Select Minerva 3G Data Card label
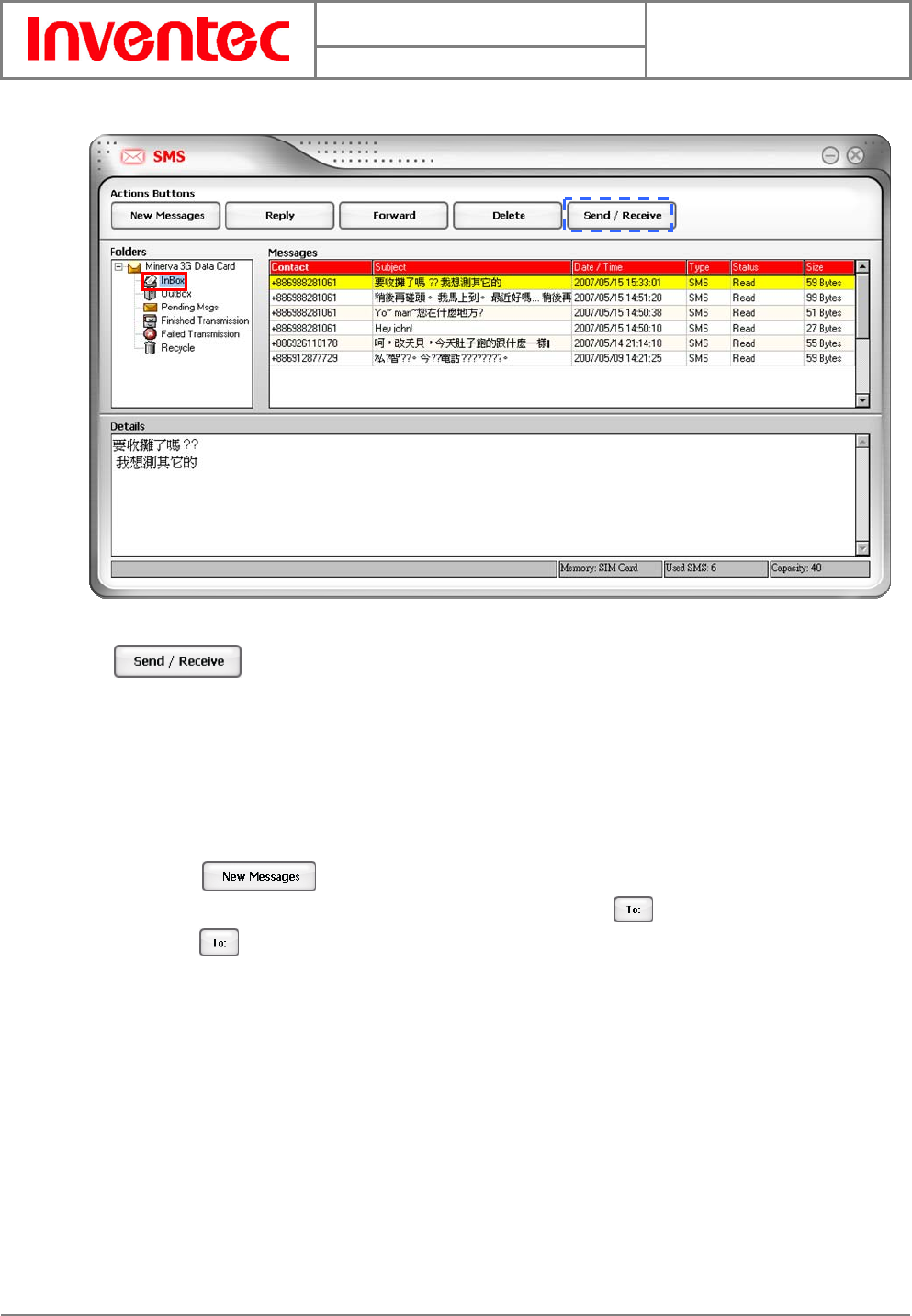 tap(190, 266)
